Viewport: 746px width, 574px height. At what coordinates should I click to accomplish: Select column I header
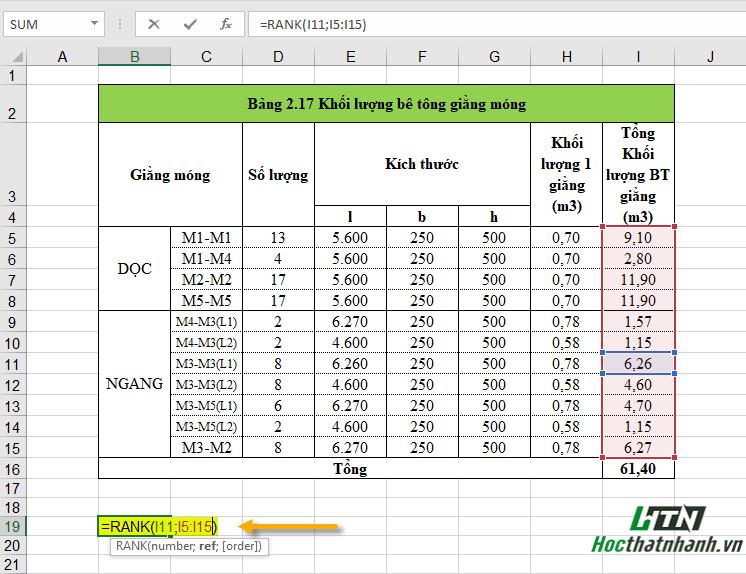tap(638, 58)
